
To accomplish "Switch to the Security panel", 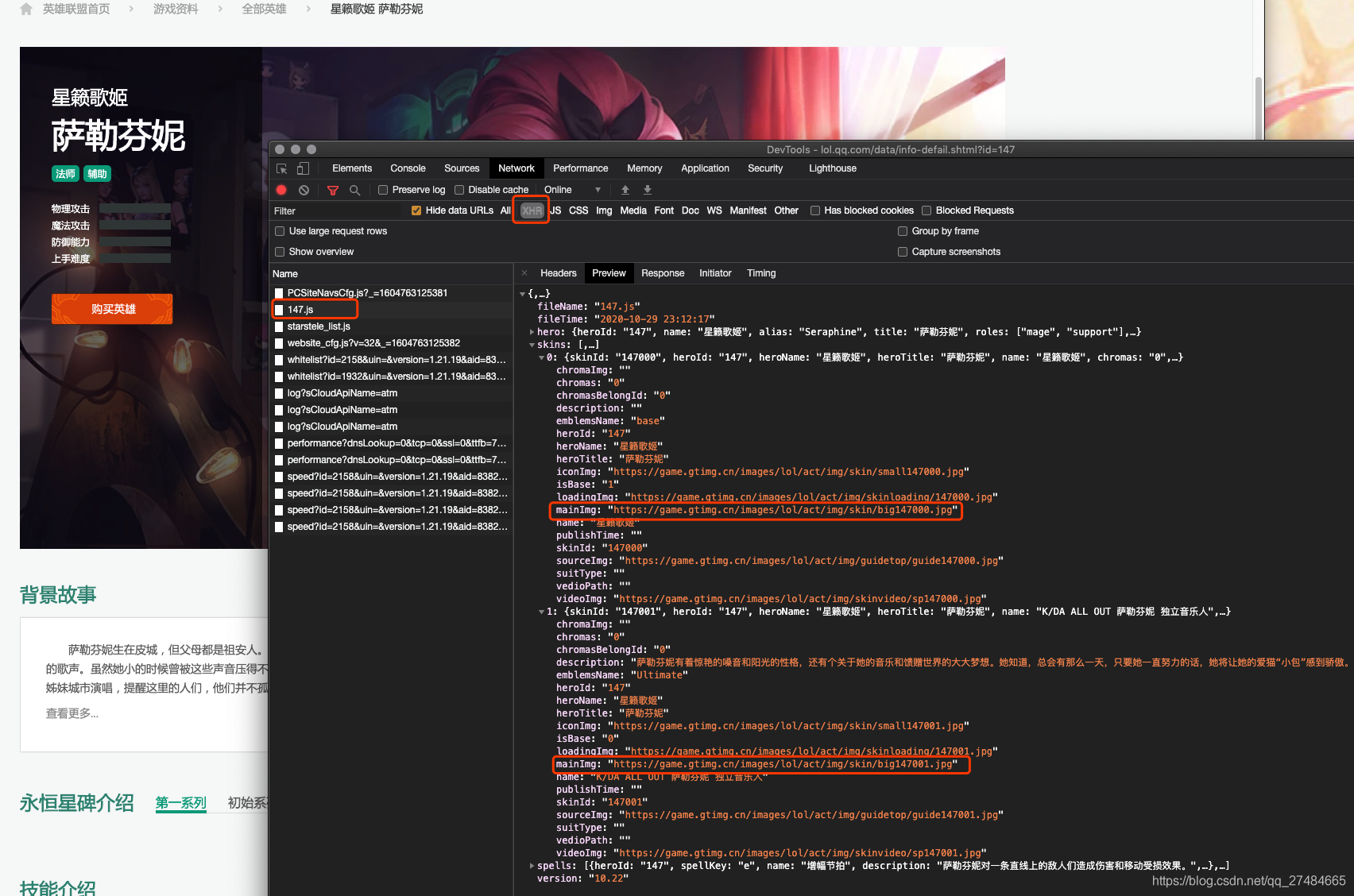I will [765, 168].
